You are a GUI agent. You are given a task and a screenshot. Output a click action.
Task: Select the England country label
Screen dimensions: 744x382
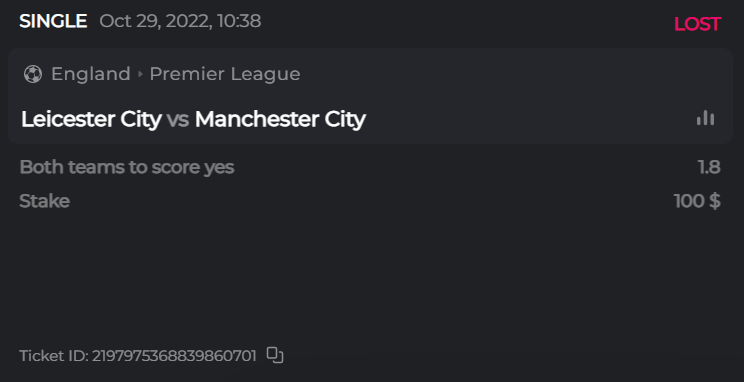[x=91, y=74]
